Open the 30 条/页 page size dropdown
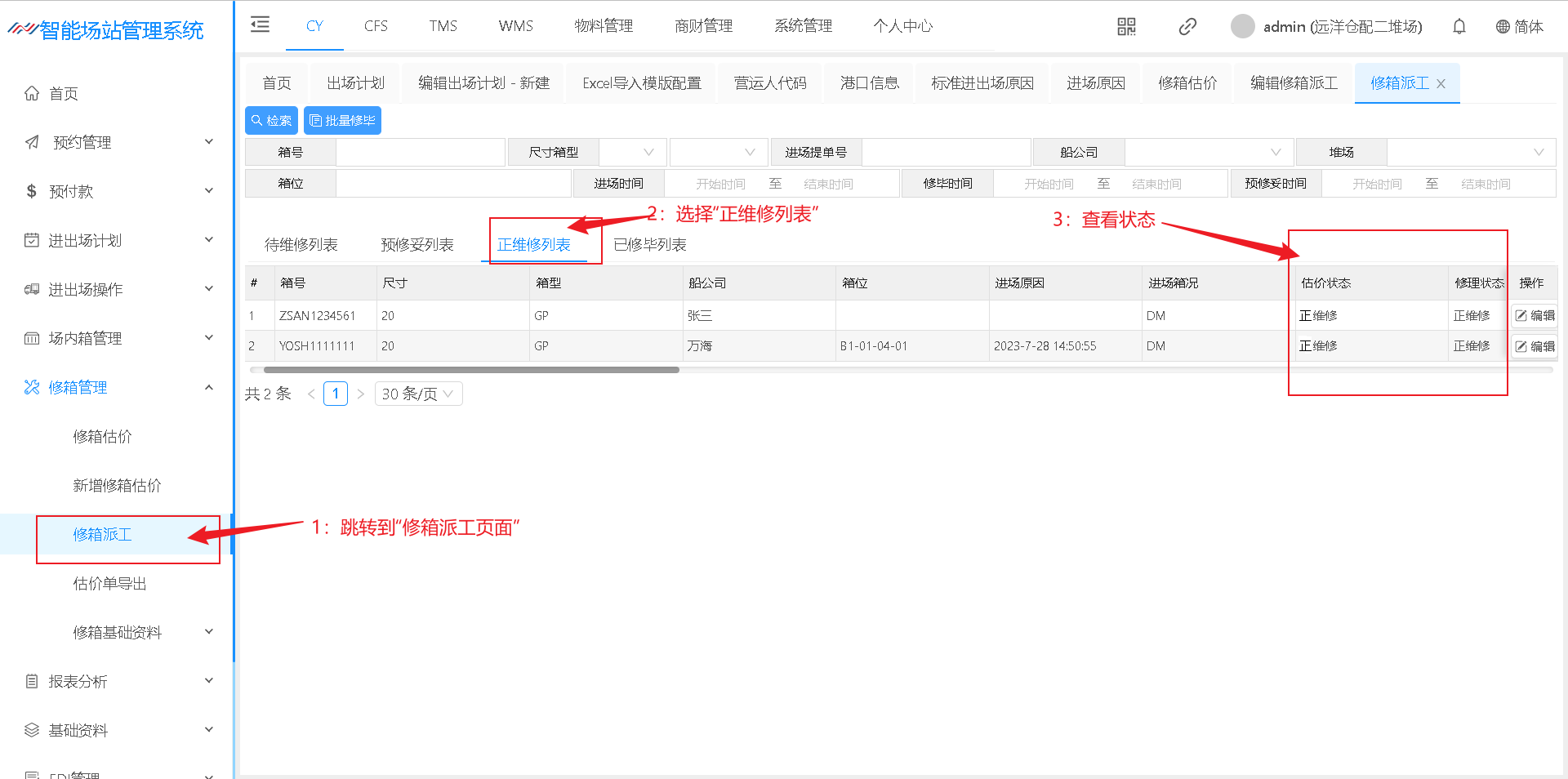 click(418, 394)
